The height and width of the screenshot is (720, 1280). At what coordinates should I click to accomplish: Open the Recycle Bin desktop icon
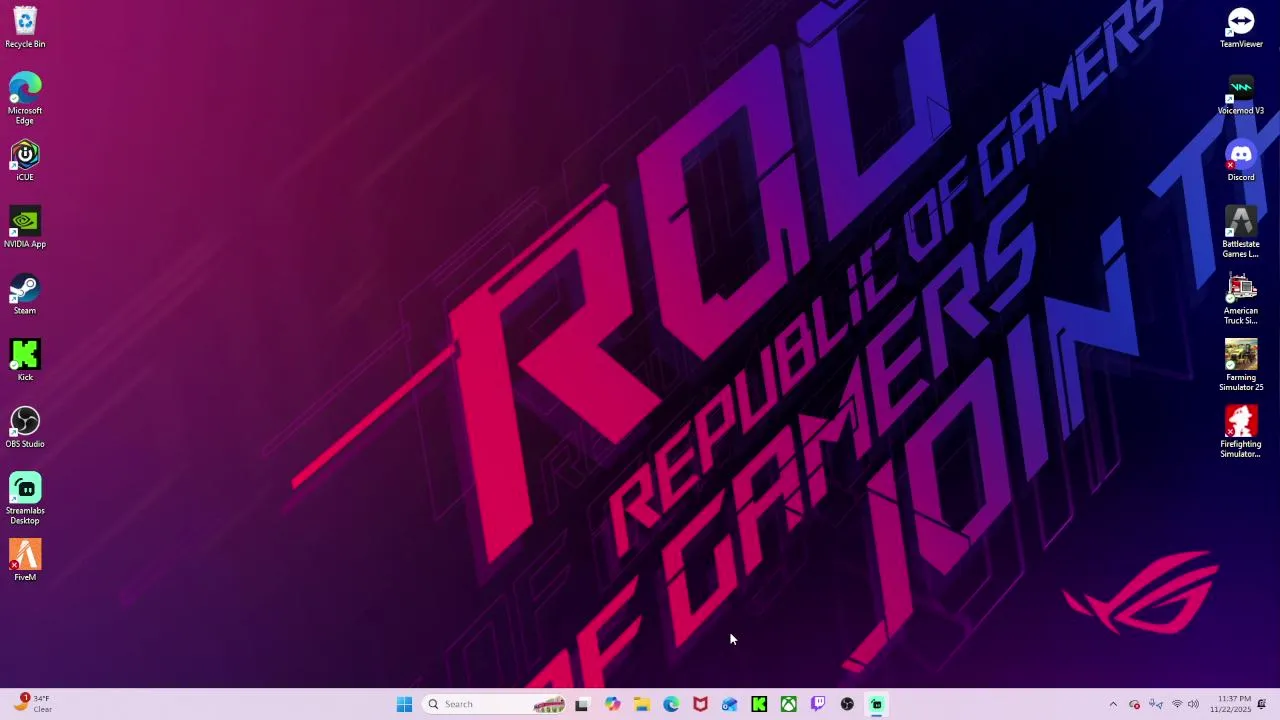25,27
